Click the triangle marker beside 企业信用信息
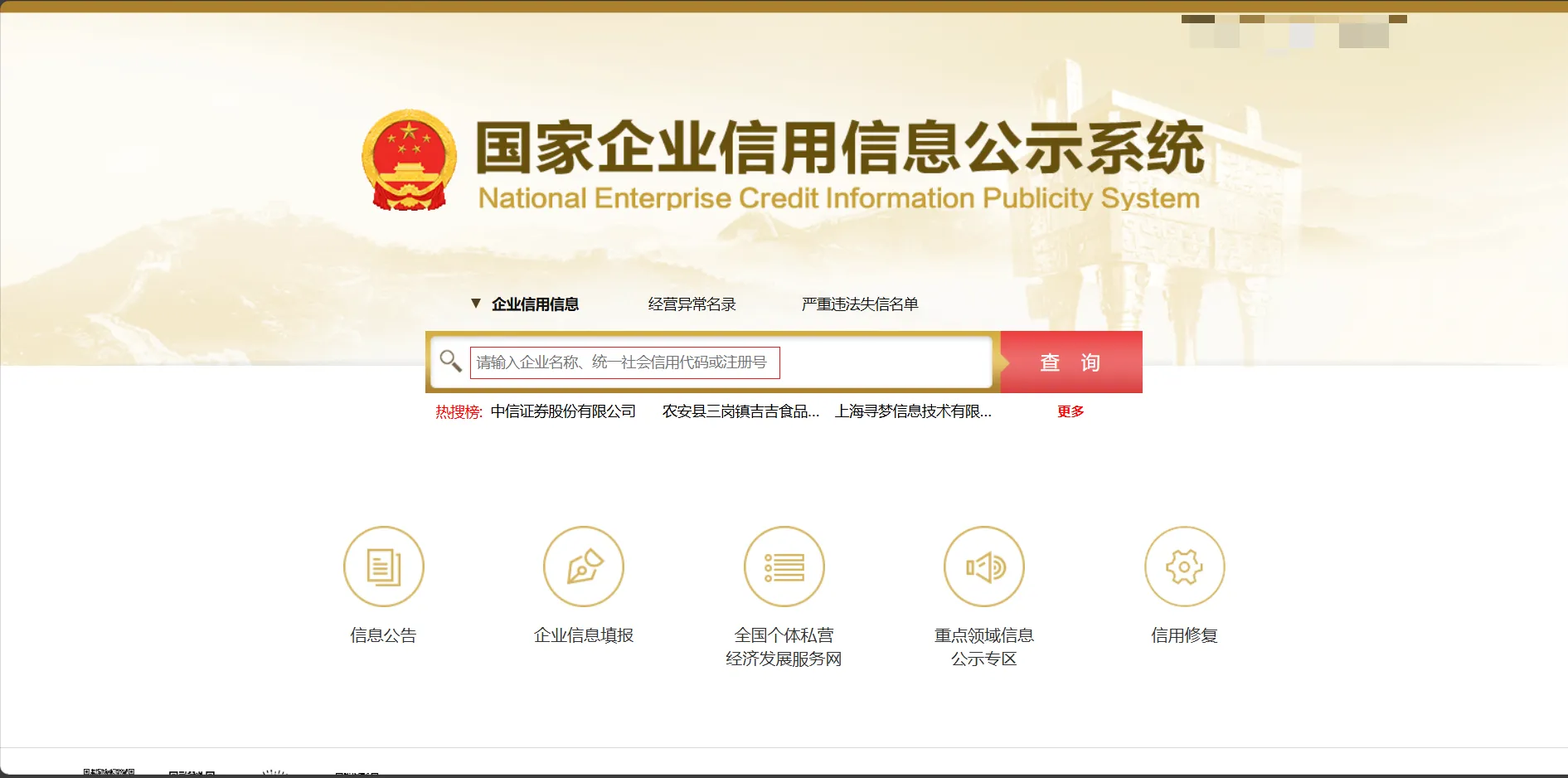 476,304
